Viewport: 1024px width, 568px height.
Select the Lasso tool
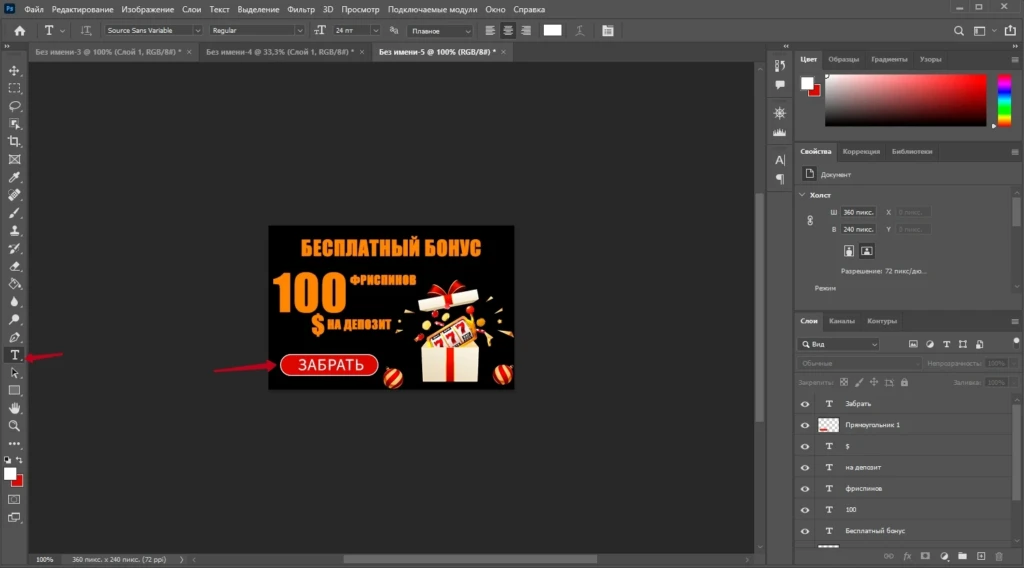14,106
